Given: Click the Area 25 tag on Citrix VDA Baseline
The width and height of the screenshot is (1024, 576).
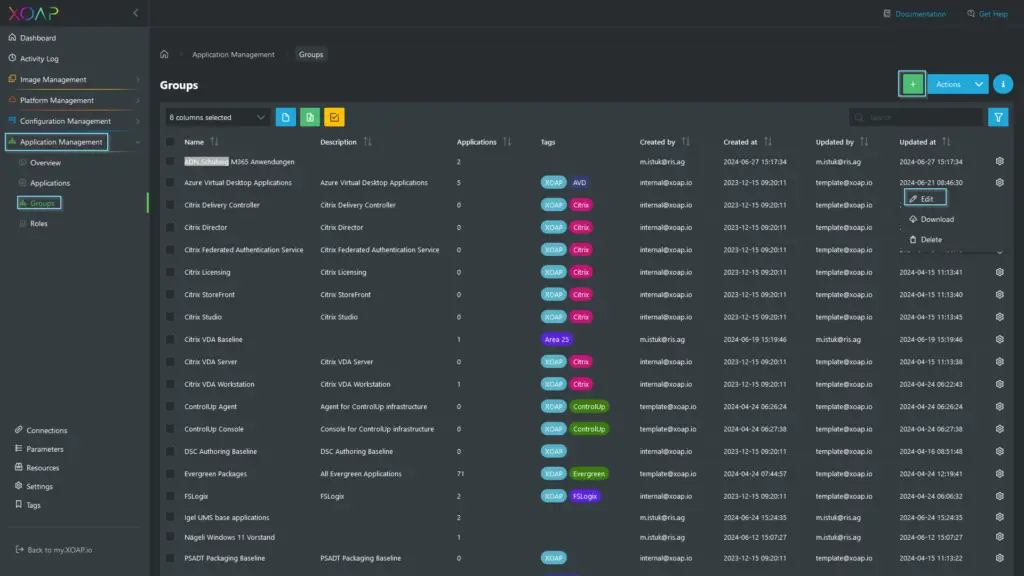Looking at the screenshot, I should click(x=556, y=339).
